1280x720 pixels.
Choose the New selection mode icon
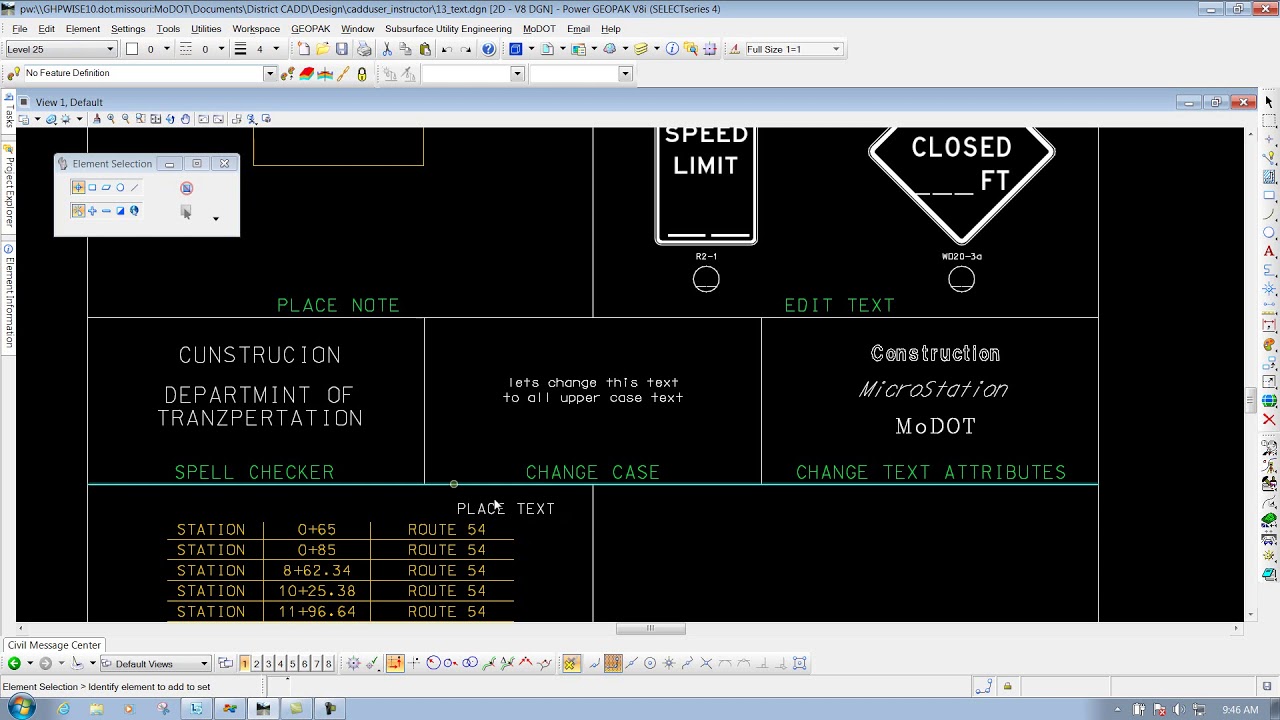click(78, 211)
